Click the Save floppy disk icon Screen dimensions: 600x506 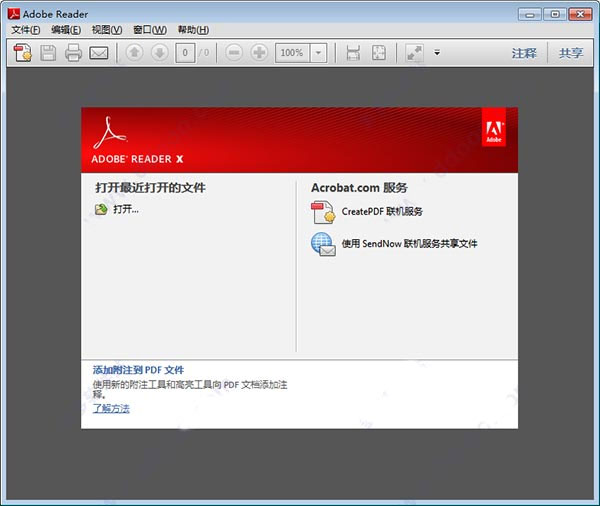point(48,53)
